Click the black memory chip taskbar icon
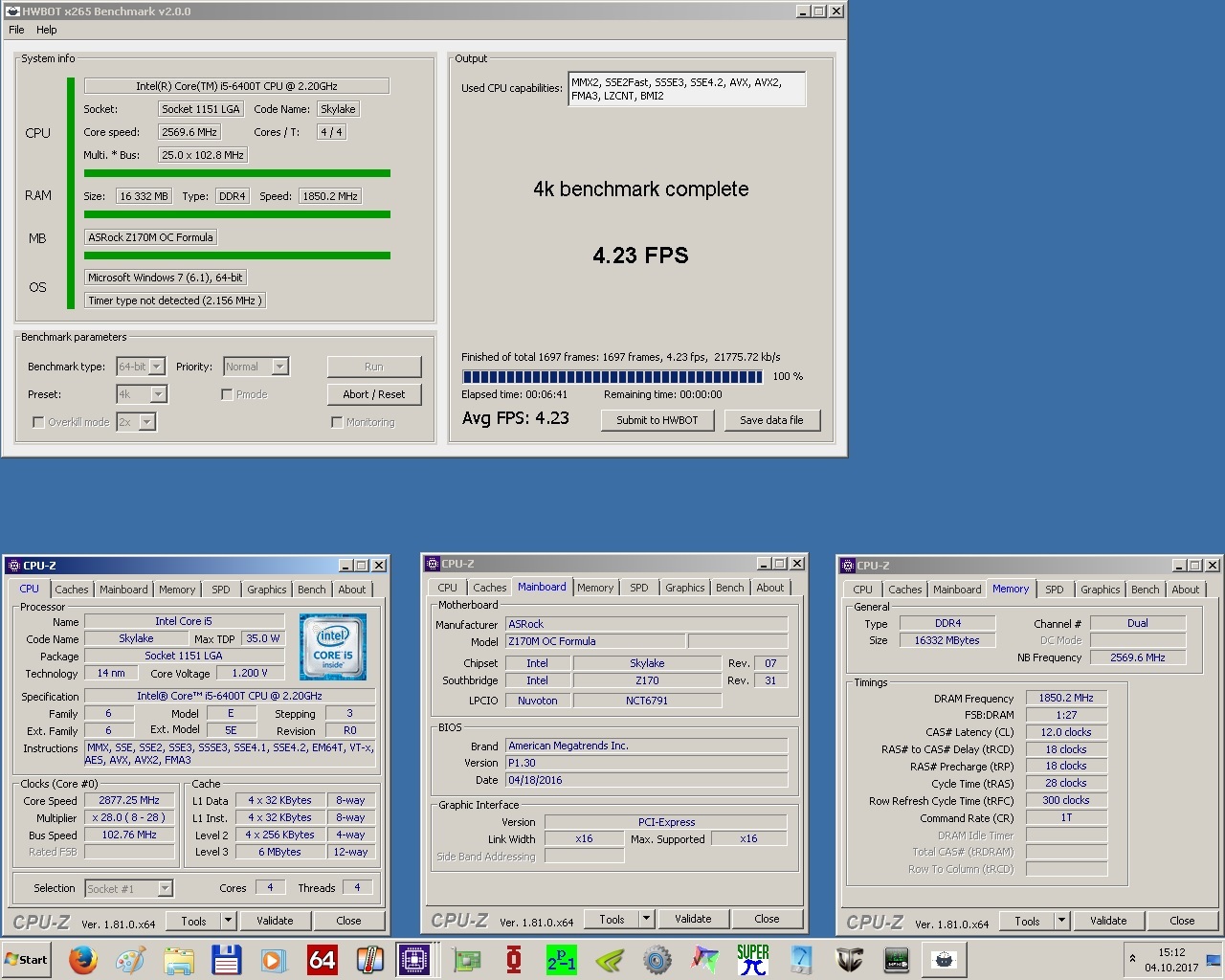The image size is (1225, 980). click(x=897, y=960)
